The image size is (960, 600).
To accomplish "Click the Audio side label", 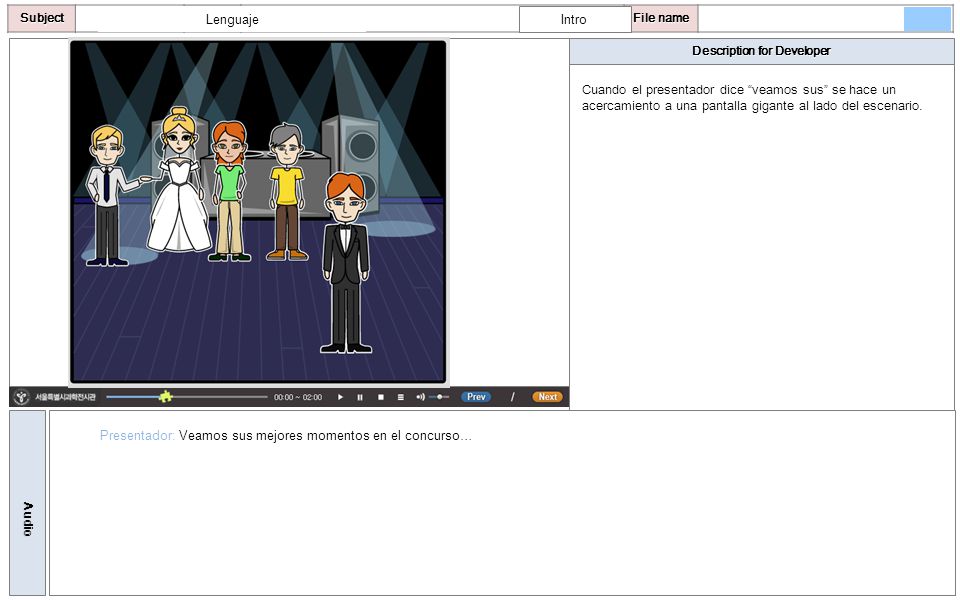I will point(28,503).
